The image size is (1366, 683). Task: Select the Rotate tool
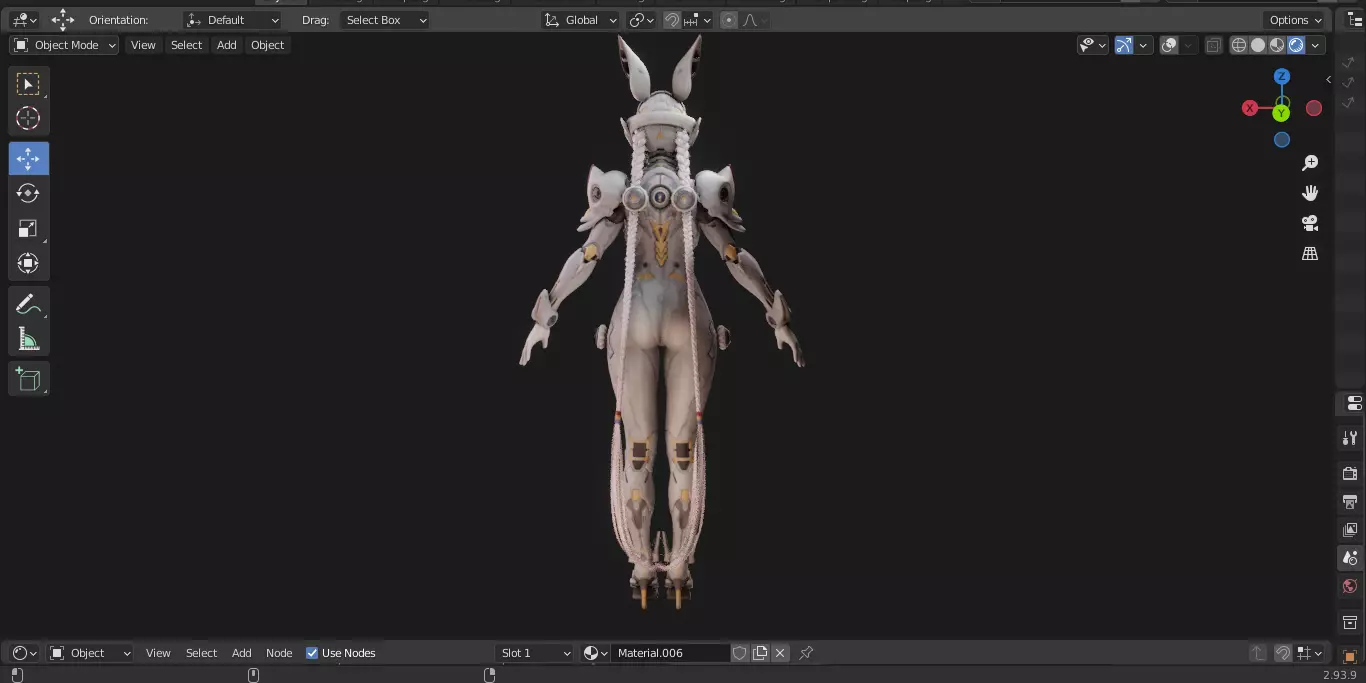point(28,193)
